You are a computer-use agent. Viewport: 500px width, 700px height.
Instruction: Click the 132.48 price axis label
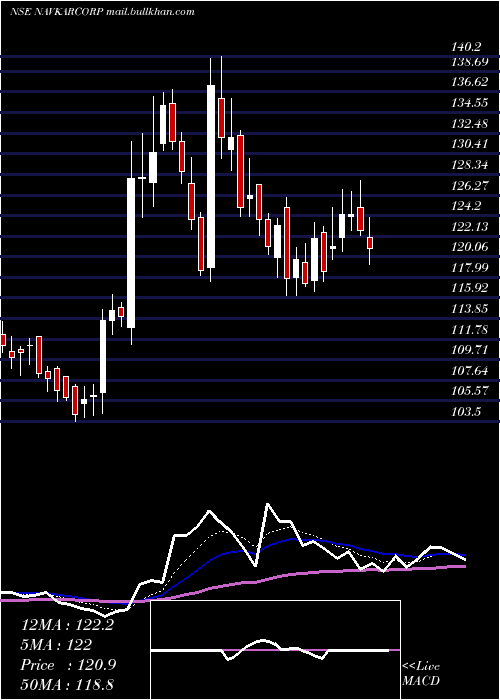[x=470, y=124]
